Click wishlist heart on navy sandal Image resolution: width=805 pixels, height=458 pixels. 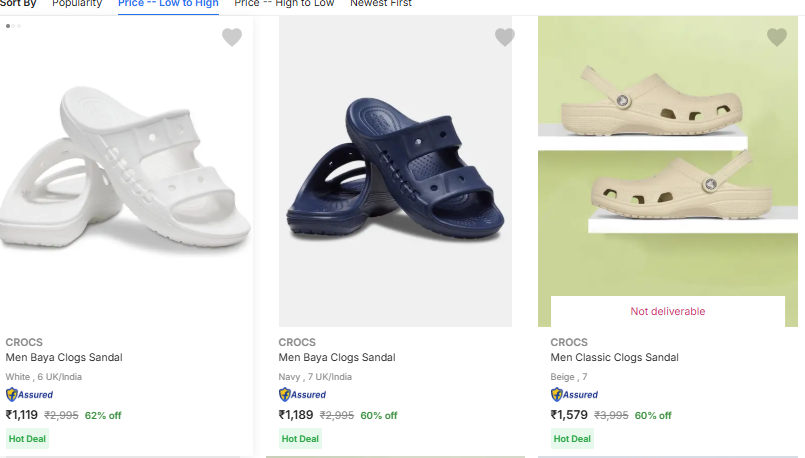tap(505, 38)
